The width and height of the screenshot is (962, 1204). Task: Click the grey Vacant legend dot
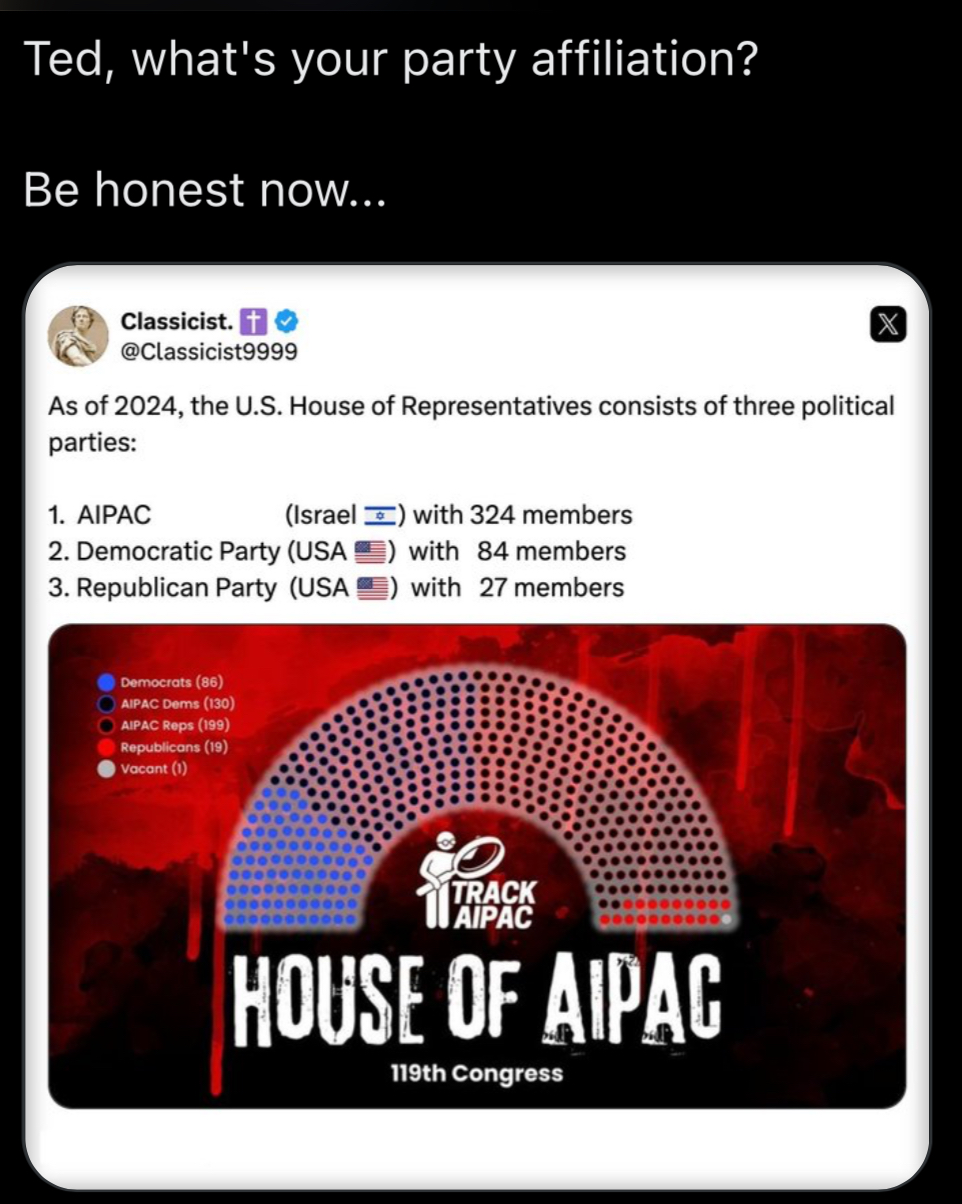(x=106, y=769)
